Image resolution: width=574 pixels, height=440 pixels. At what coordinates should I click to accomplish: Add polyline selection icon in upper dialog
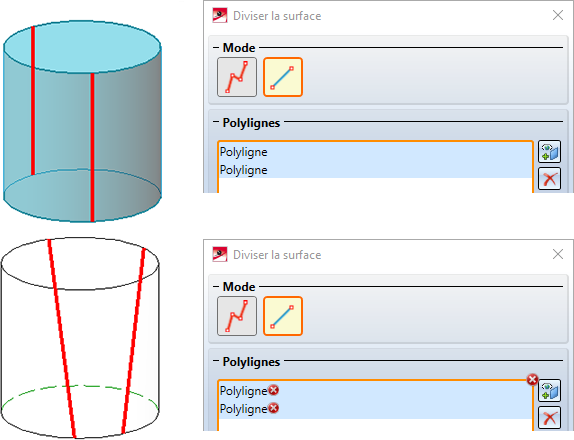549,152
